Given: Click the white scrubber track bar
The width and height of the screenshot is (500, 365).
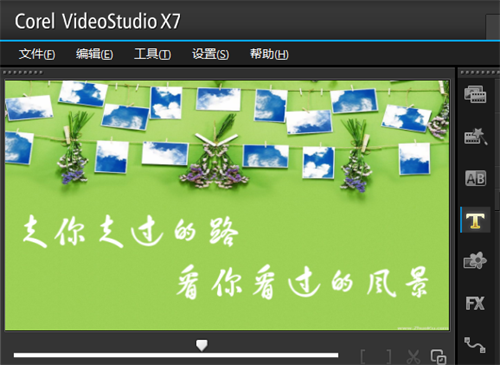Looking at the screenshot, I should 176,355.
